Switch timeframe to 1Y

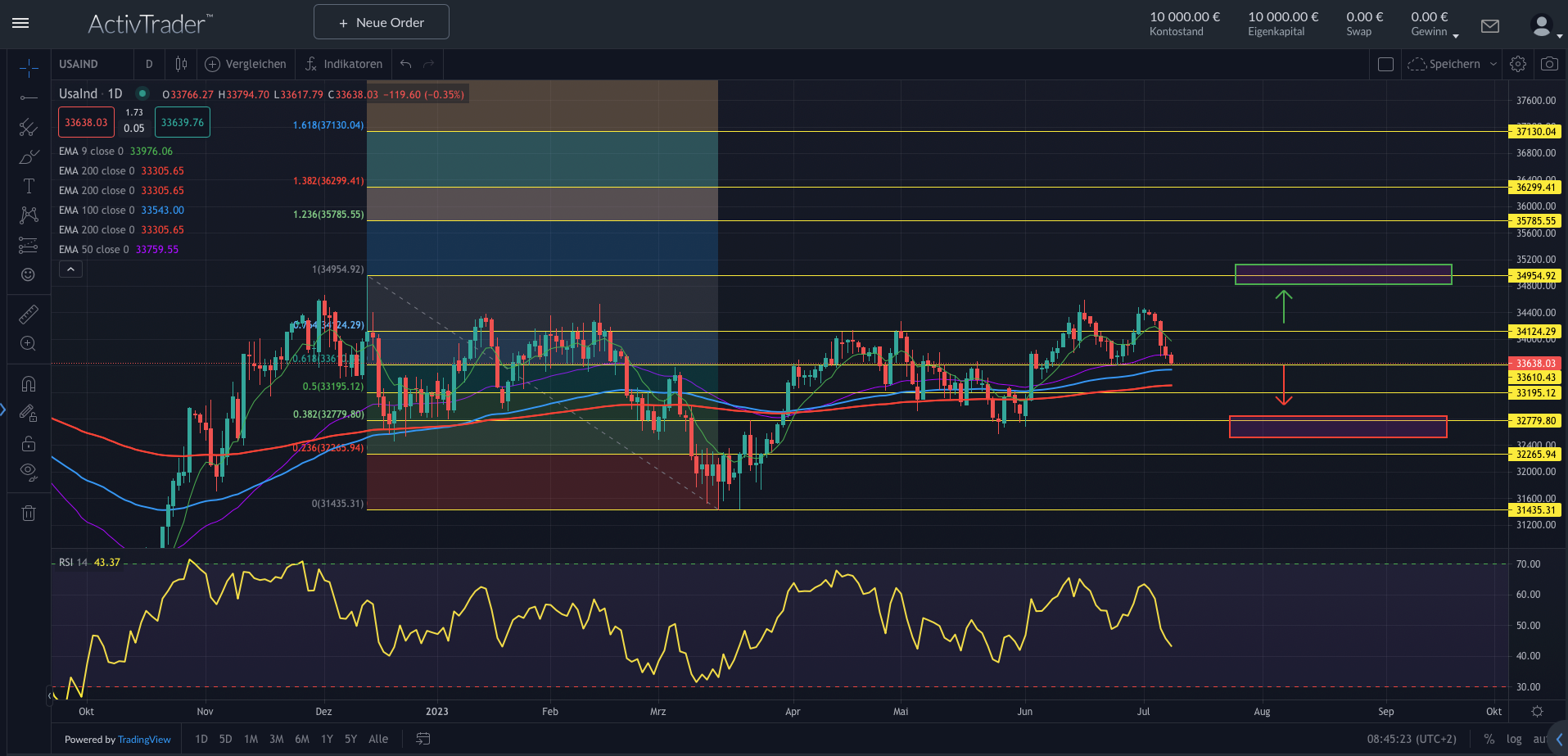[327, 739]
